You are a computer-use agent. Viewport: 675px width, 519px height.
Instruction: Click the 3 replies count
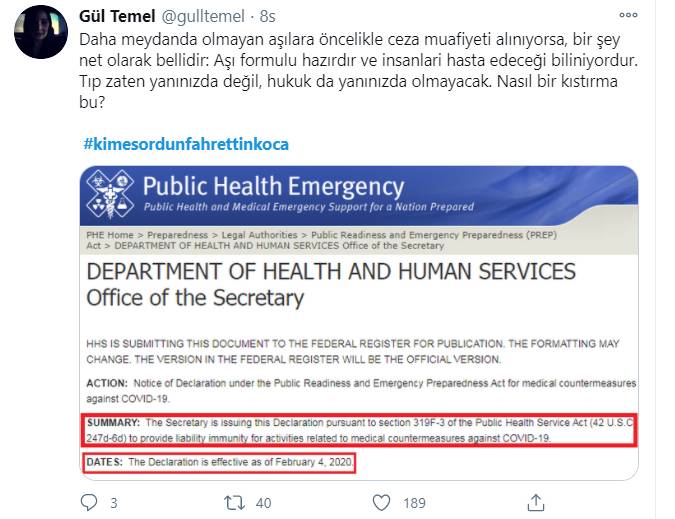[114, 503]
